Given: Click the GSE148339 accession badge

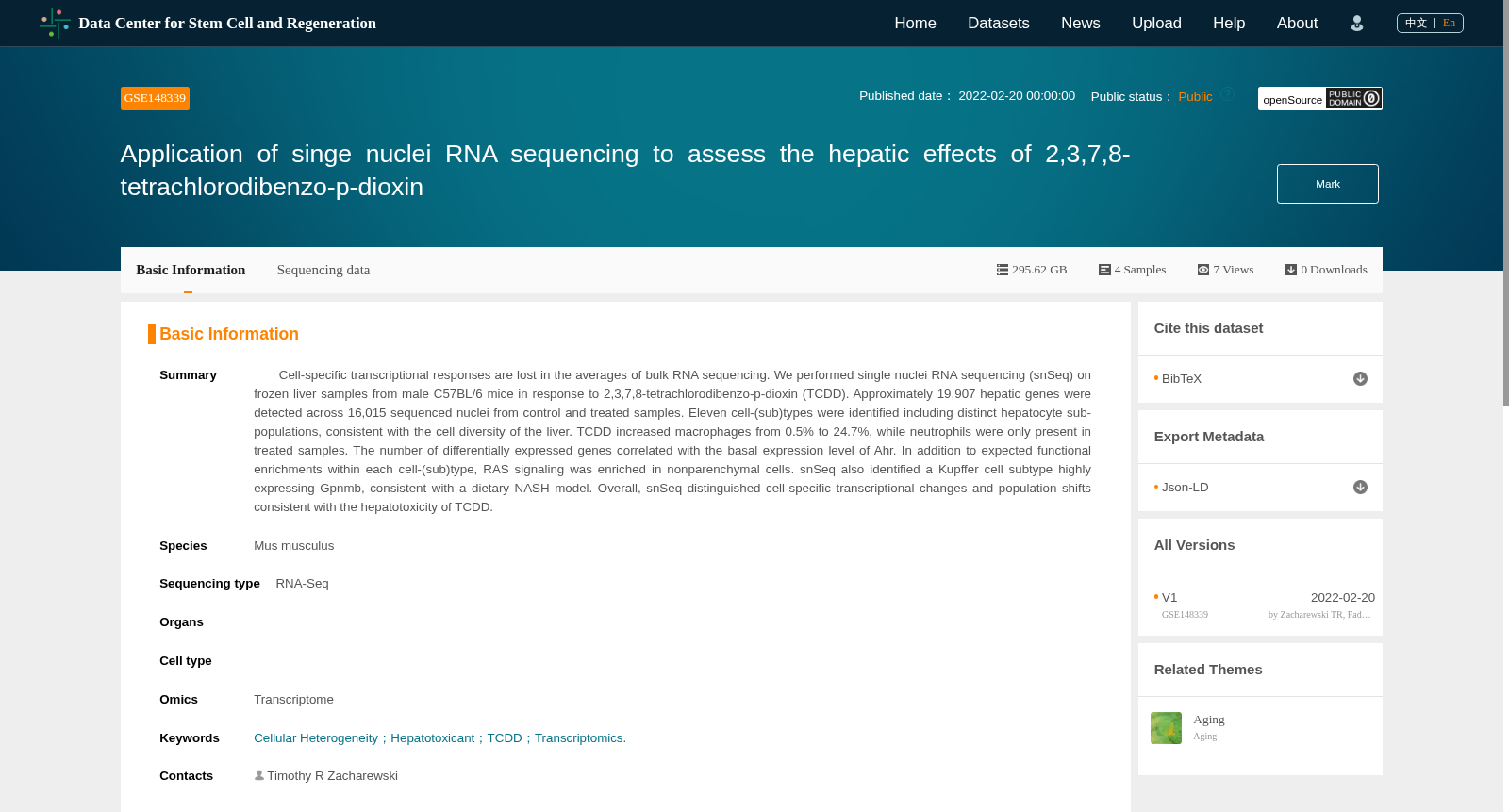Looking at the screenshot, I should tap(155, 98).
